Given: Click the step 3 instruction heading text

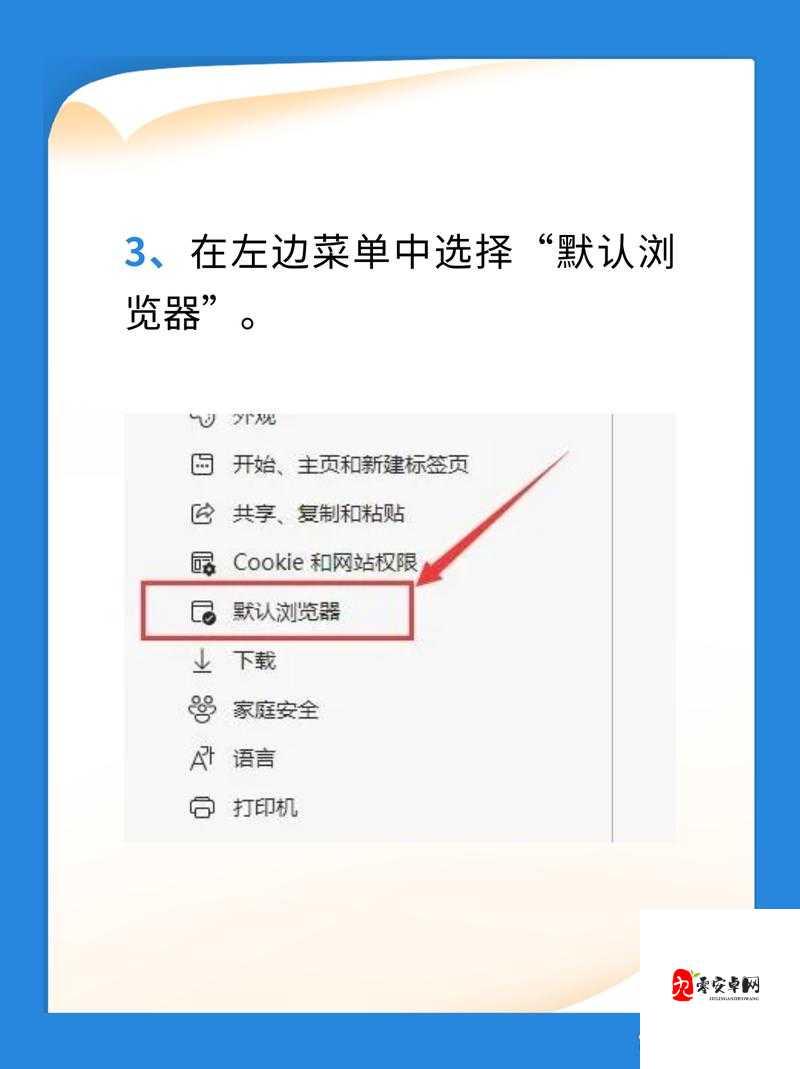Looking at the screenshot, I should coord(400,282).
